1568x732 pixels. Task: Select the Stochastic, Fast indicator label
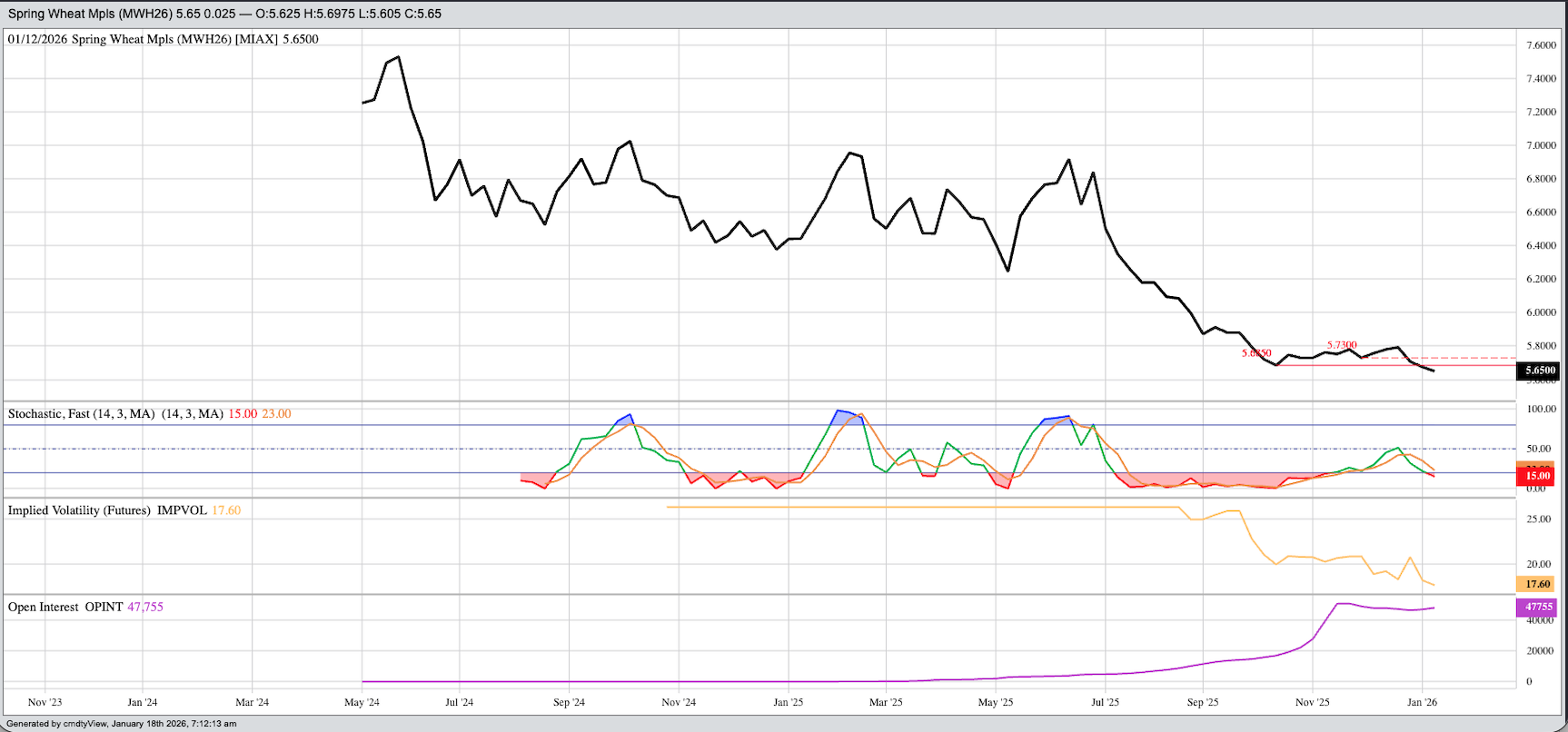(x=81, y=414)
